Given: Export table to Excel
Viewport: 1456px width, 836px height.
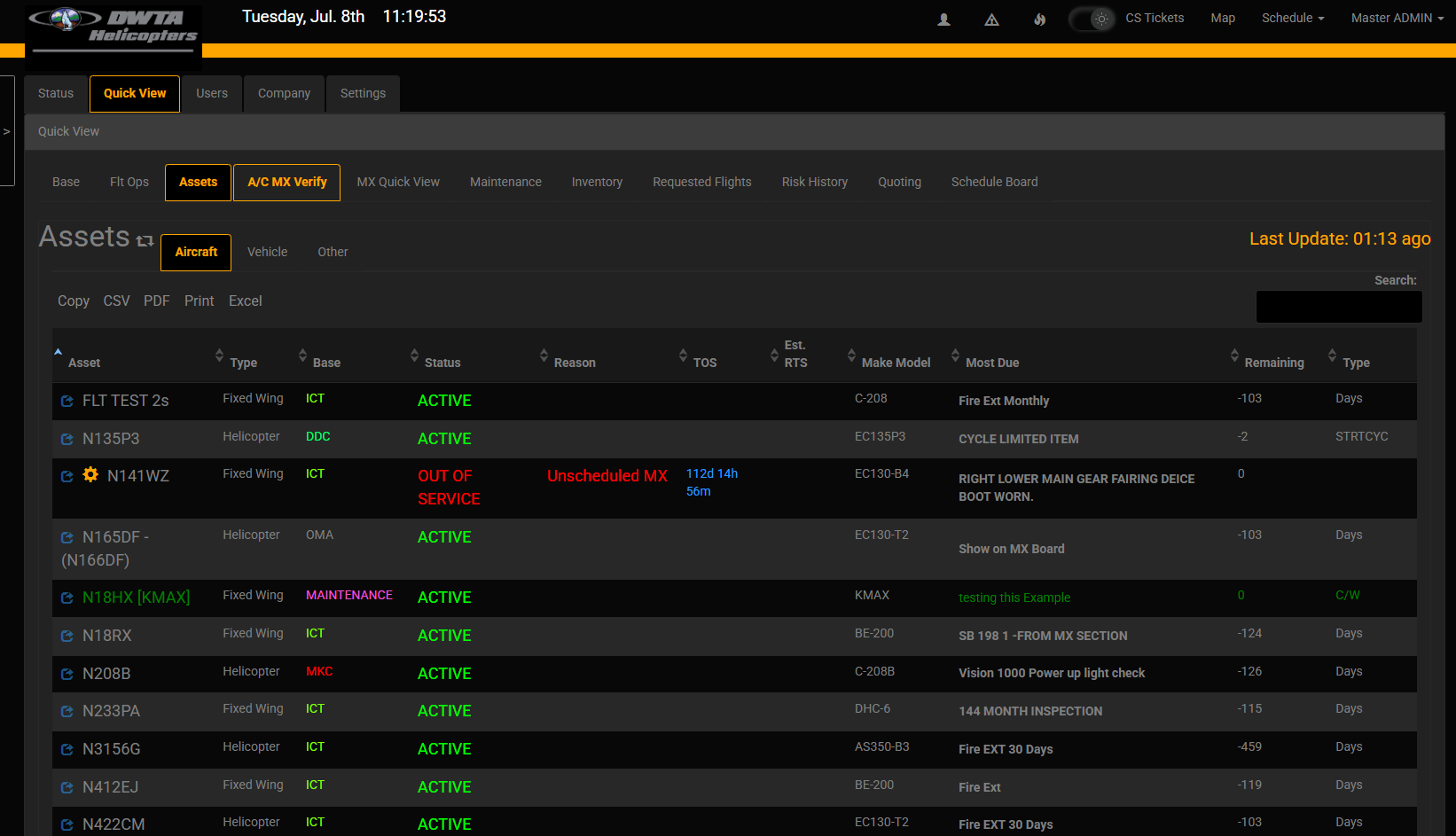Looking at the screenshot, I should point(246,301).
